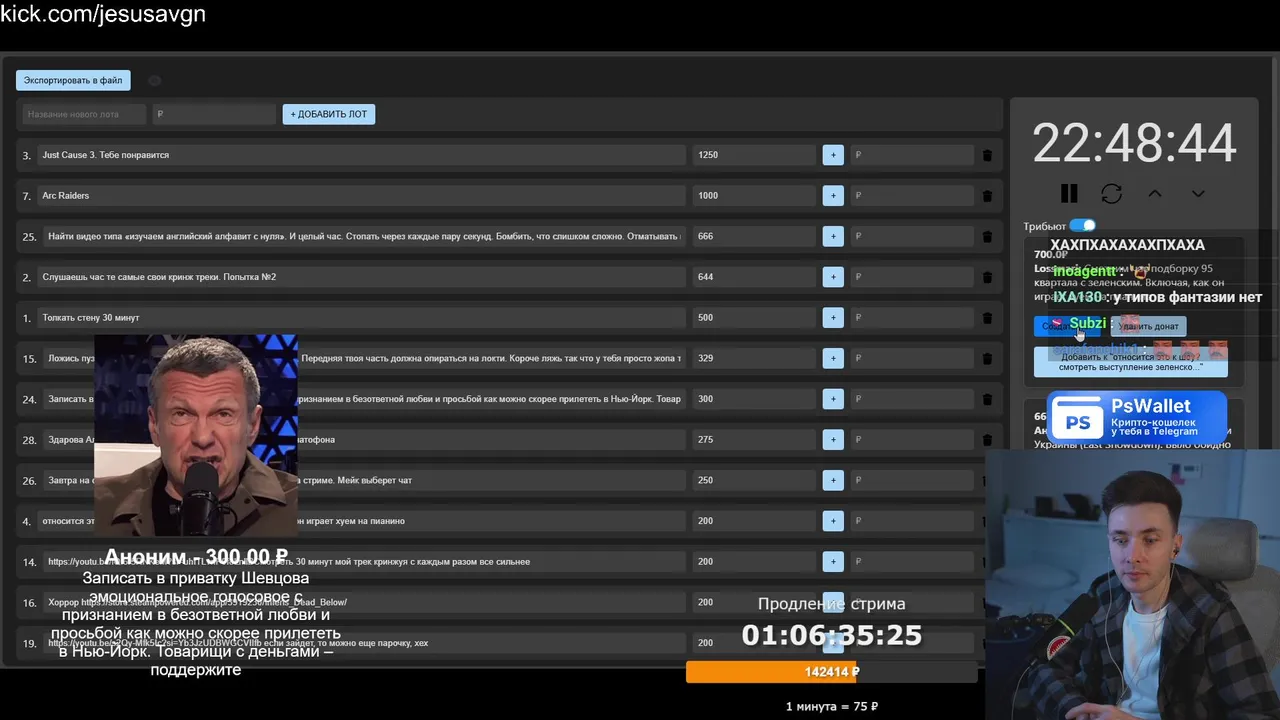Delete the Arc Raiders lot with trash icon
This screenshot has width=1280, height=720.
point(987,196)
